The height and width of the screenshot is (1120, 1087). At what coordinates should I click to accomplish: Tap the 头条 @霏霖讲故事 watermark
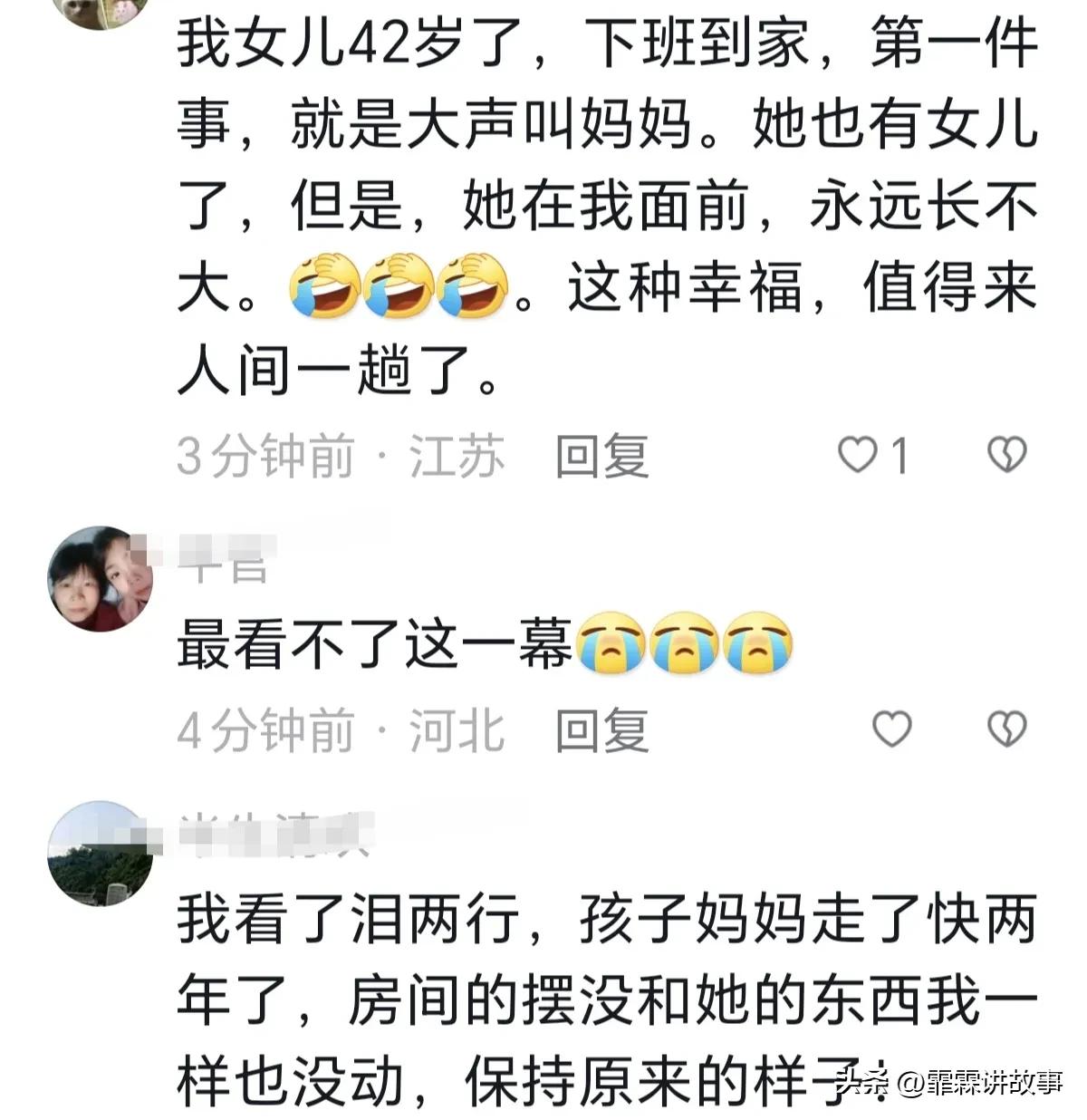pyautogui.click(x=948, y=1082)
